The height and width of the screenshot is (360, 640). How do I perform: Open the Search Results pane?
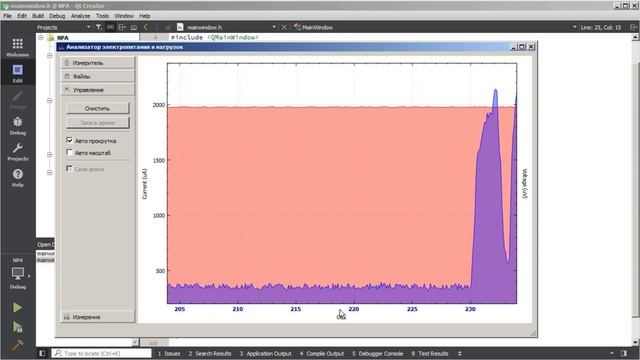(210, 353)
